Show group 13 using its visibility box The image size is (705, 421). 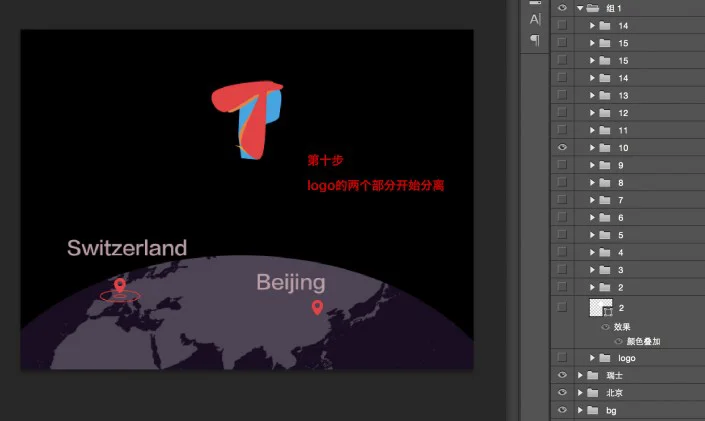coord(562,95)
